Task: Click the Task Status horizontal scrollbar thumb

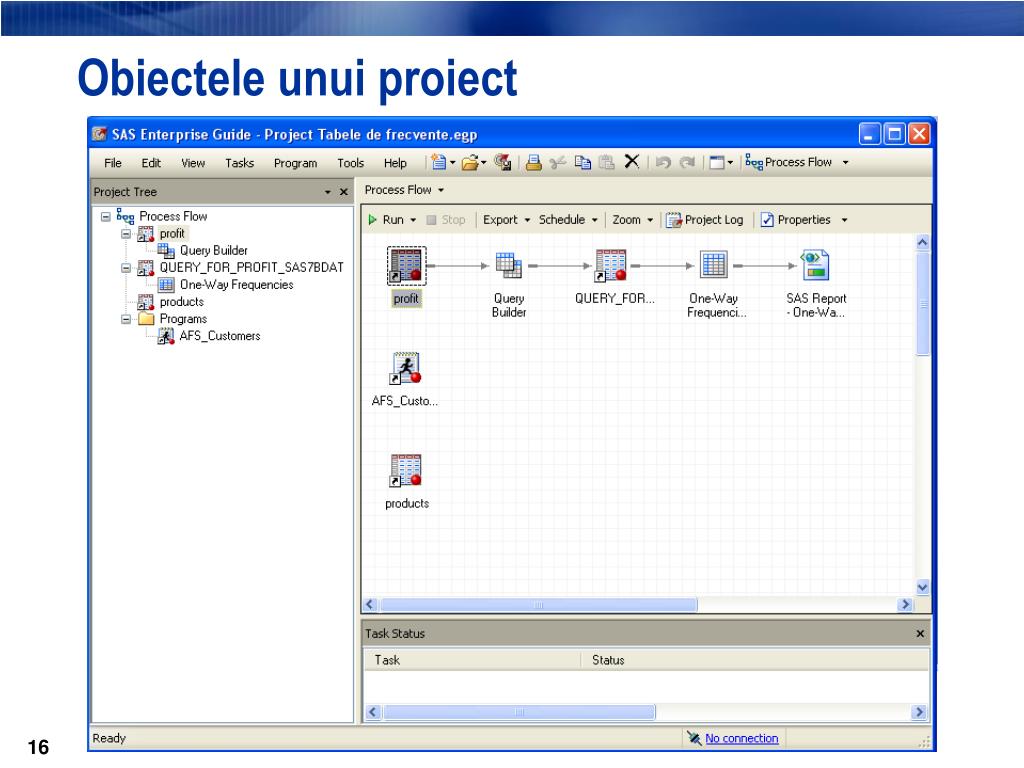Action: (x=520, y=712)
